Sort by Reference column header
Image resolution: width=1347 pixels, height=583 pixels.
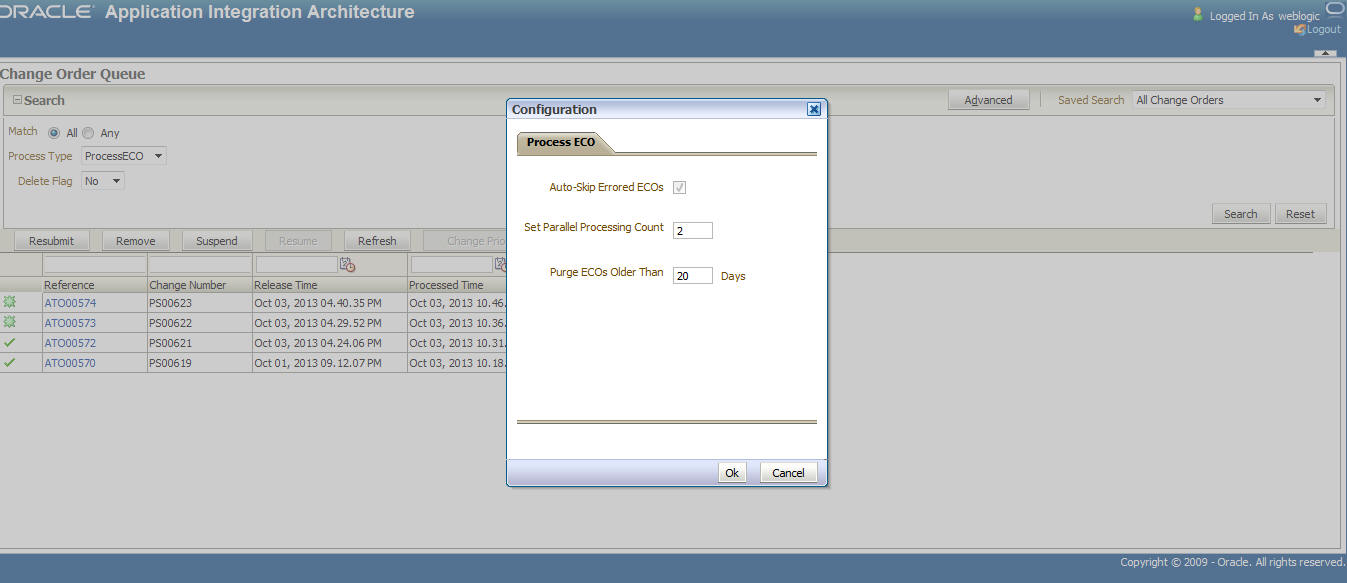tap(69, 285)
